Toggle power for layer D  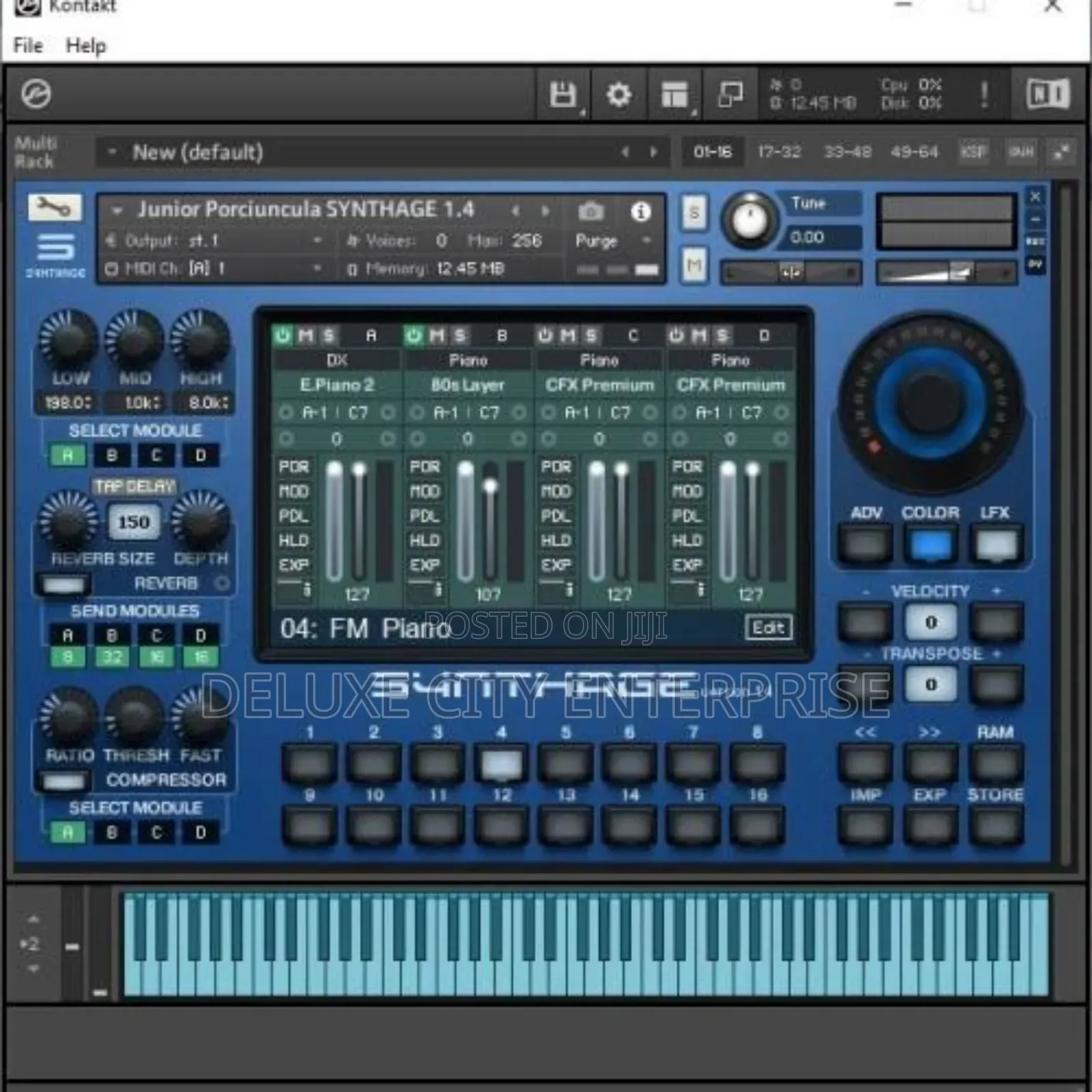(x=676, y=335)
